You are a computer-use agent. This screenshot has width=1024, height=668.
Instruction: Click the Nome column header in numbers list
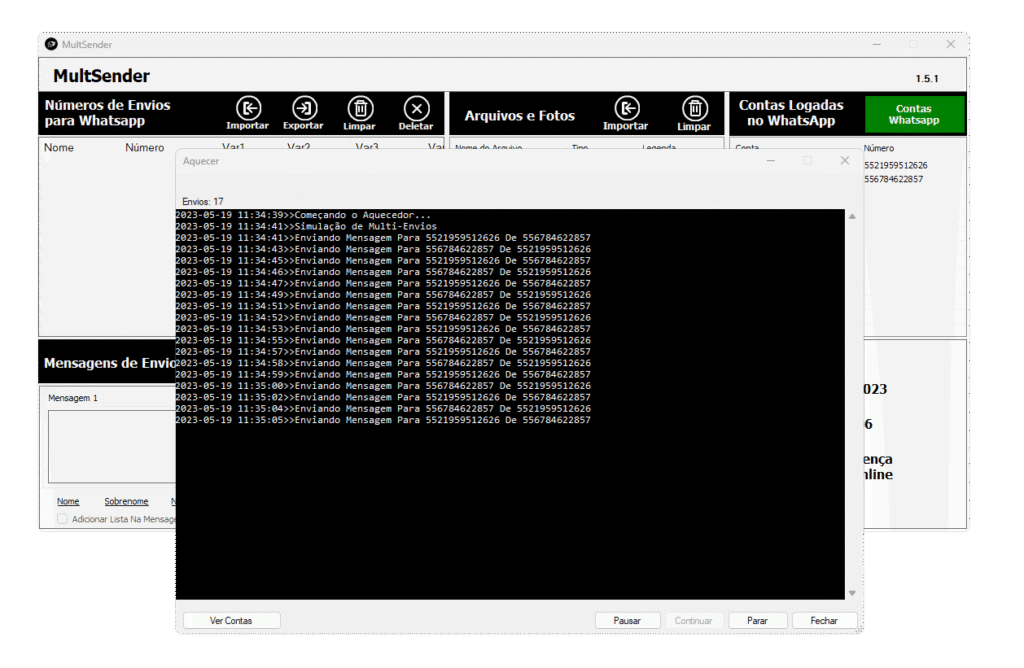[x=59, y=148]
